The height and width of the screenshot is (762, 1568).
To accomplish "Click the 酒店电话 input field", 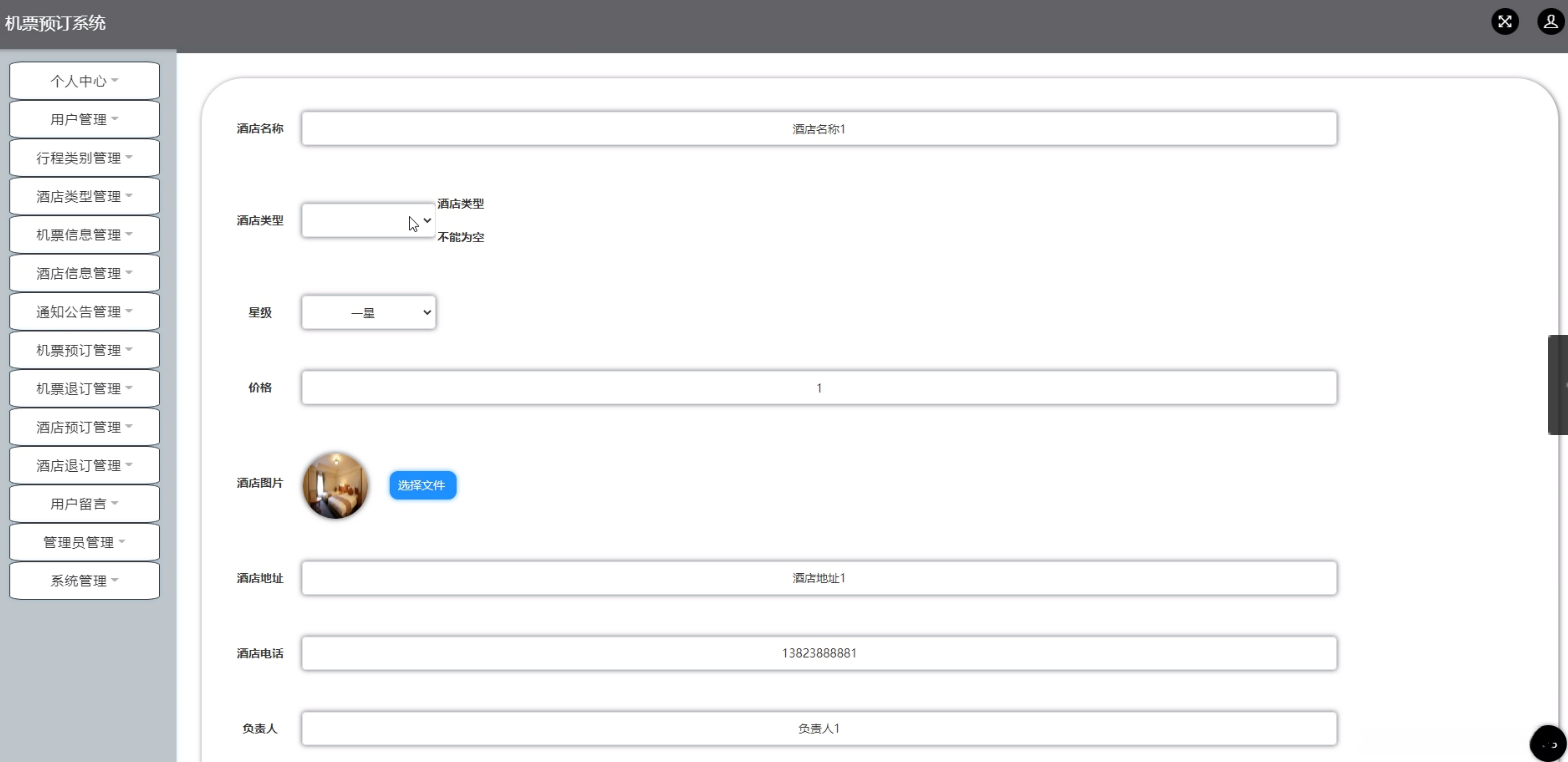I will 819,654.
